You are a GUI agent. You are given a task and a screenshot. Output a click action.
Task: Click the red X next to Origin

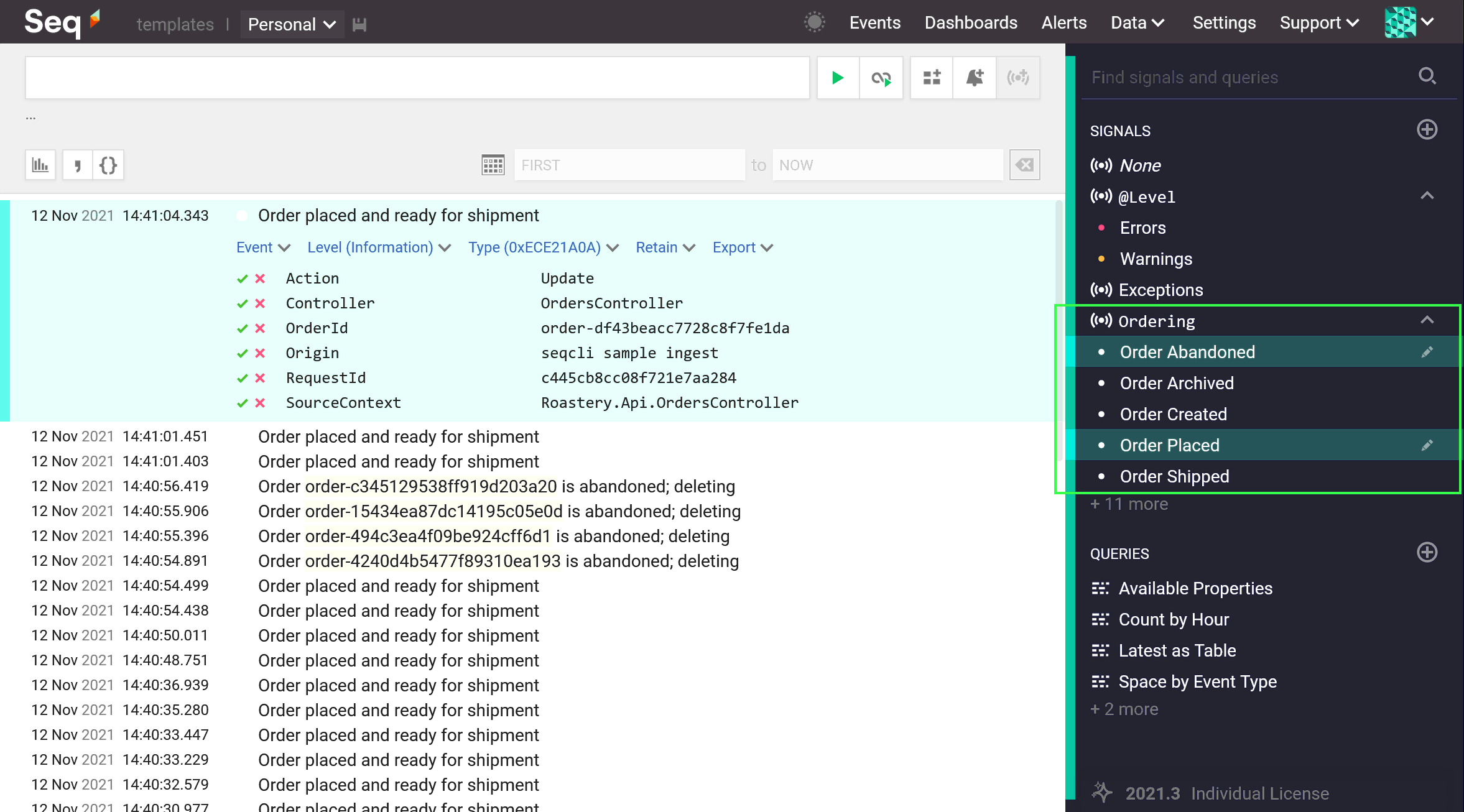click(260, 353)
